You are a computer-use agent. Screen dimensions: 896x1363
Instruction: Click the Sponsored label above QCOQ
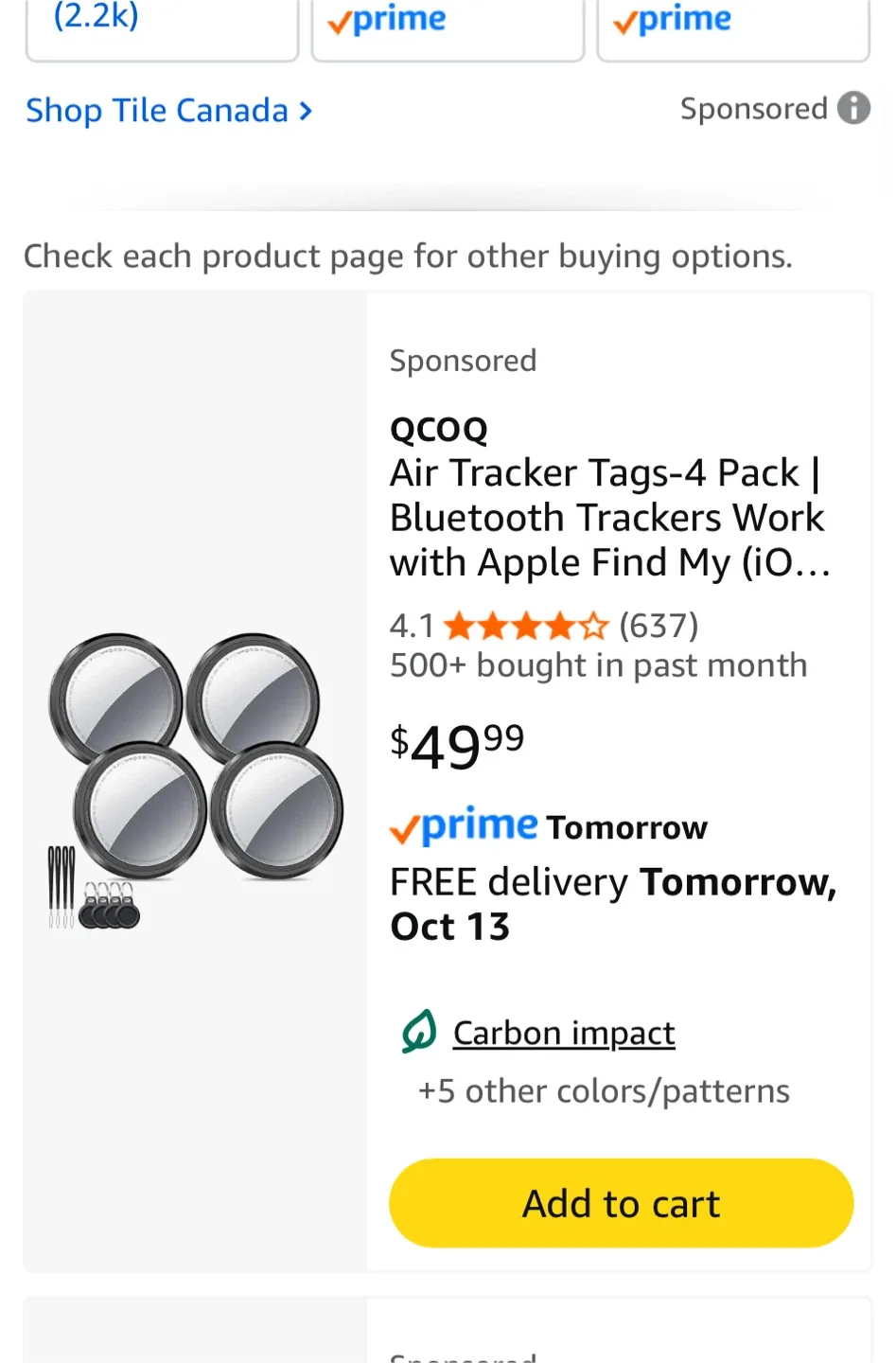click(463, 361)
